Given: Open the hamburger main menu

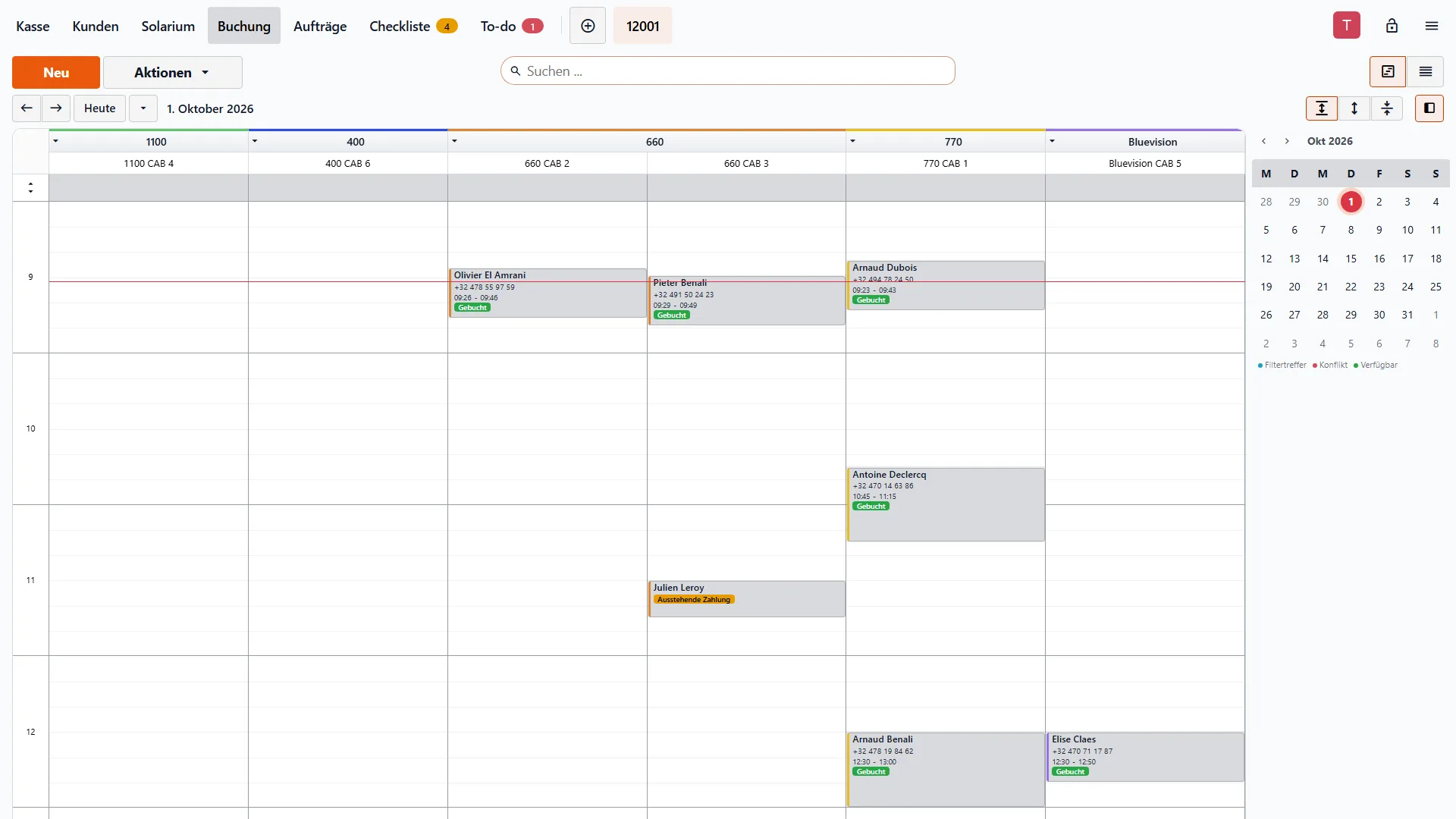Looking at the screenshot, I should coord(1432,26).
